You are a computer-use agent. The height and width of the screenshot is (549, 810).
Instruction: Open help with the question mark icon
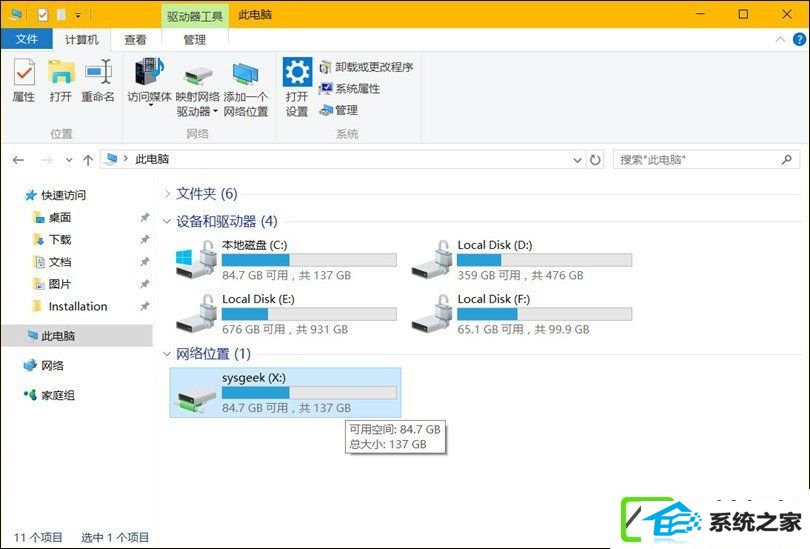click(x=799, y=39)
